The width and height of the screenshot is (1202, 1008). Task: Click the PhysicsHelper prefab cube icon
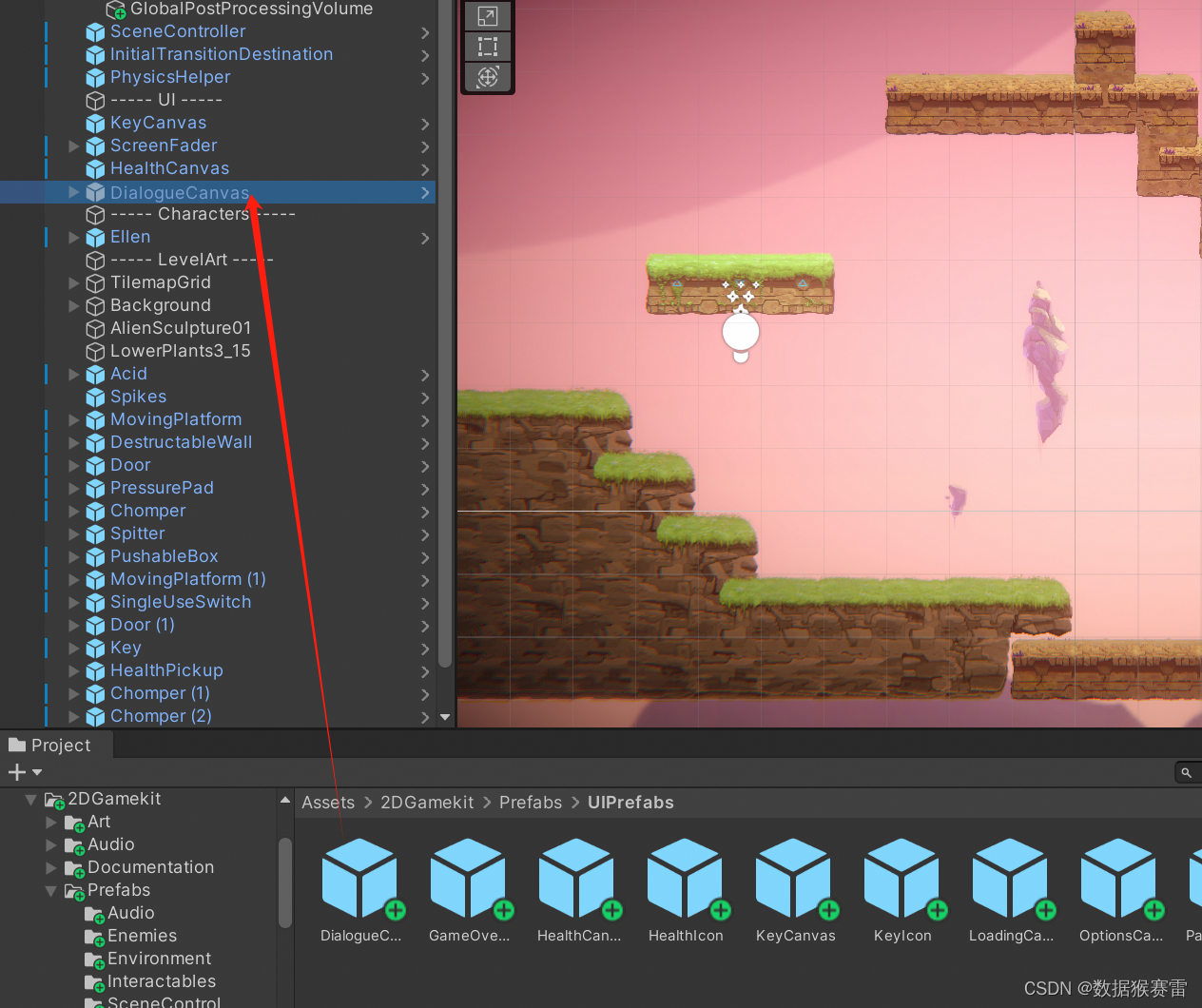point(95,78)
